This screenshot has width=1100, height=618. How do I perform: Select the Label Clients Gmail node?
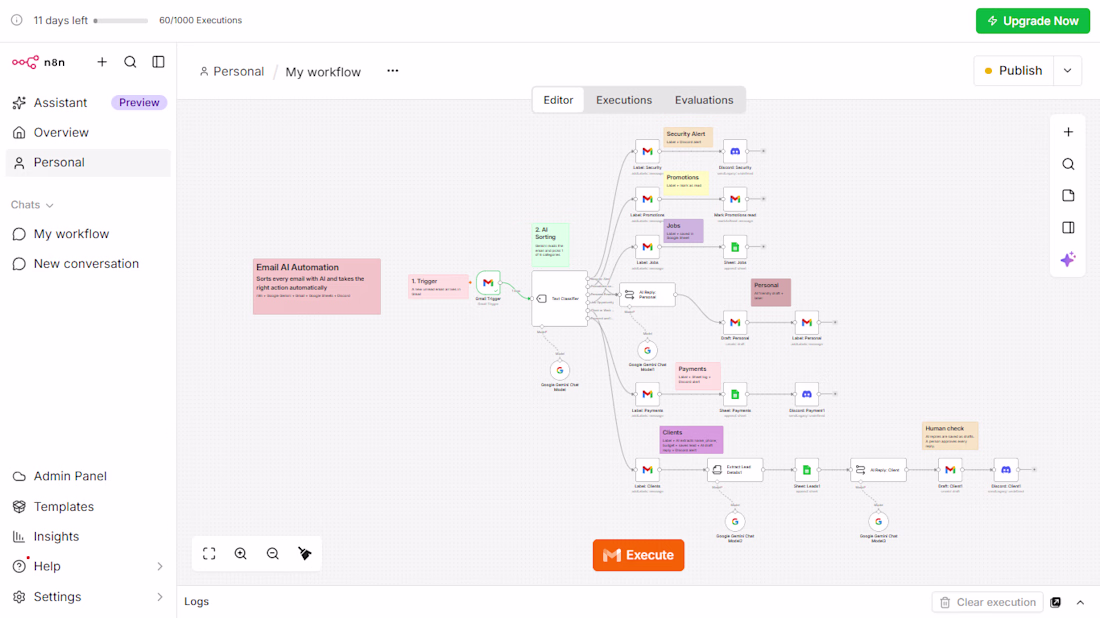[x=648, y=470]
